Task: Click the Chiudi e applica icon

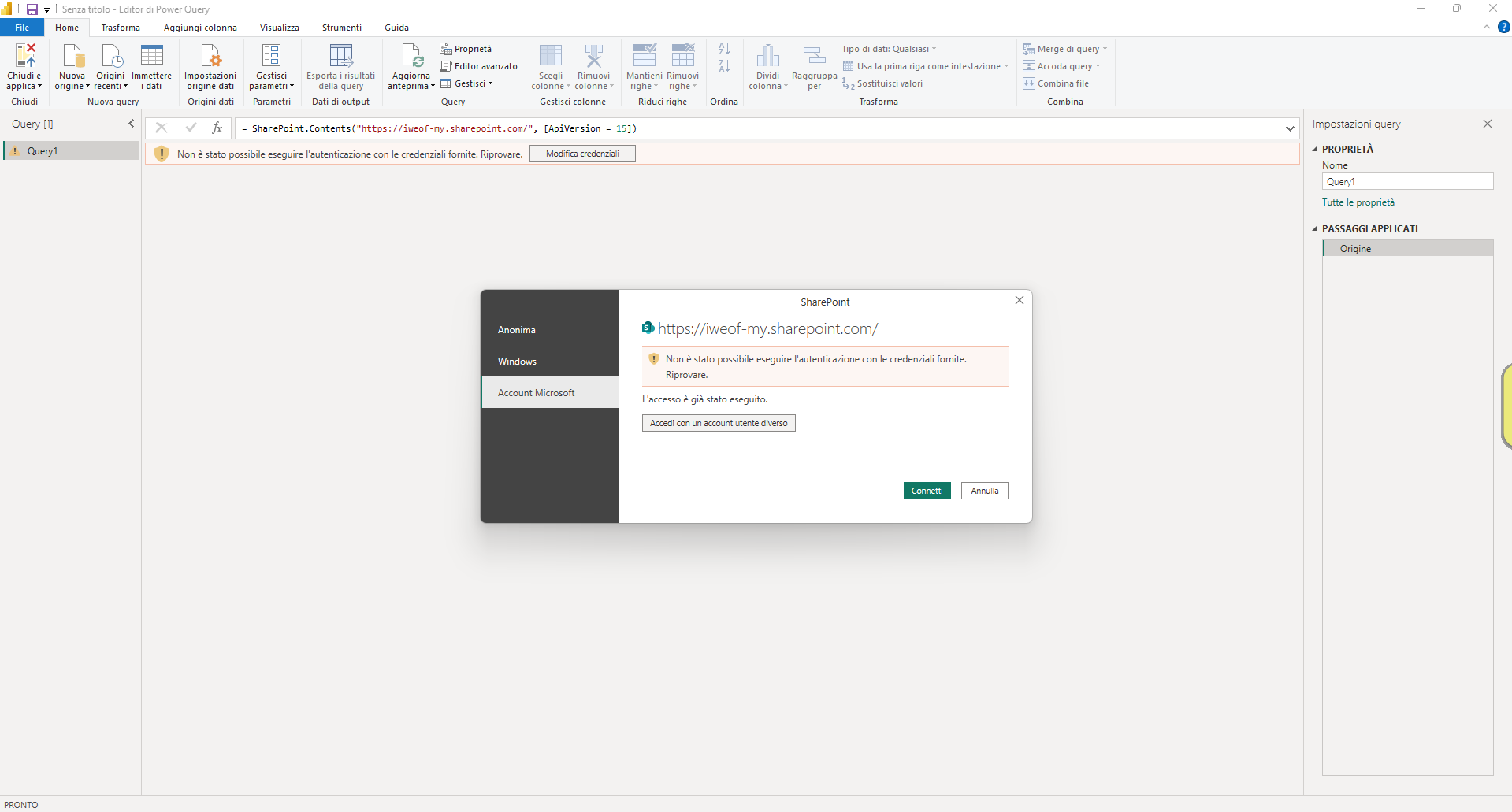Action: pyautogui.click(x=25, y=55)
